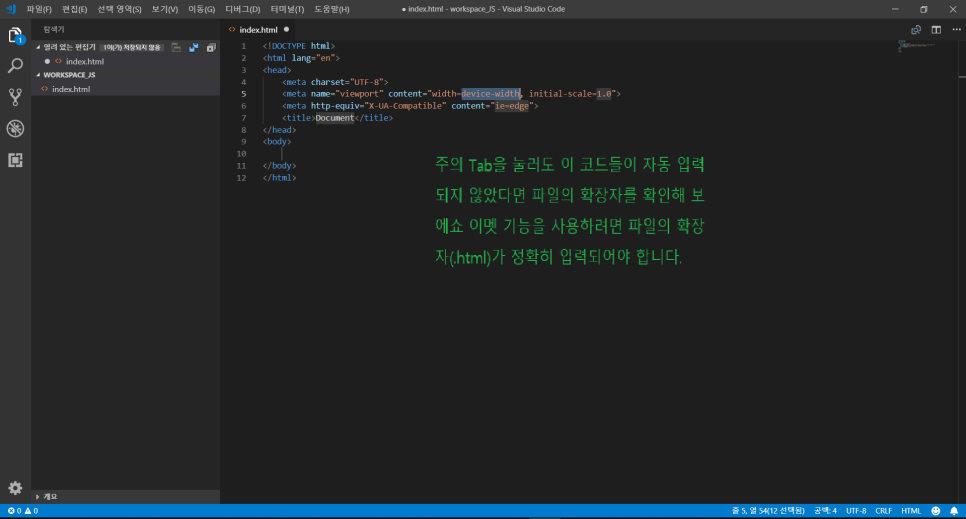
Task: Open the 디버그(D) menu
Action: 243,9
